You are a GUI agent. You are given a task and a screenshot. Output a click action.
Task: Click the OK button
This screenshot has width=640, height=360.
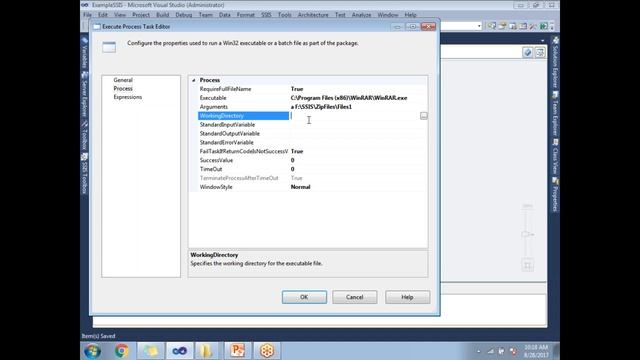click(x=304, y=297)
